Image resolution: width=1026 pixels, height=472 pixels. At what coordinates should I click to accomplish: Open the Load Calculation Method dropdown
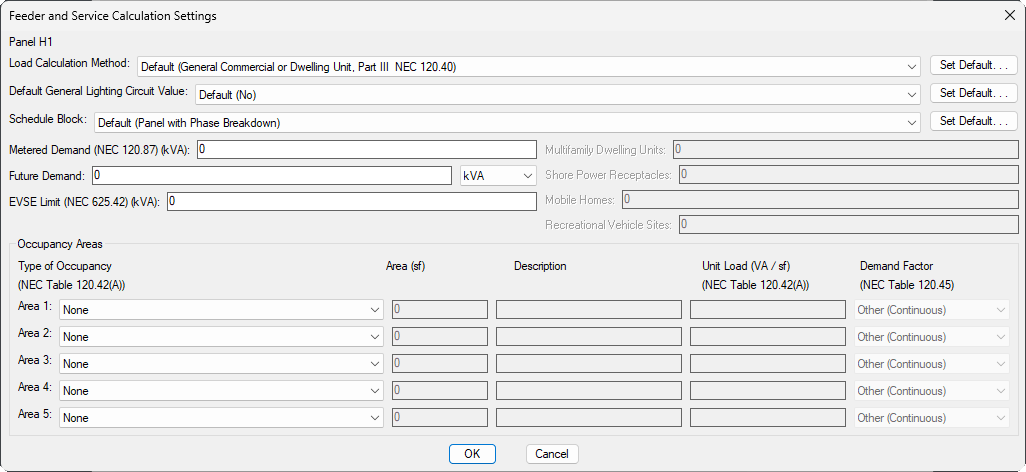click(x=529, y=66)
